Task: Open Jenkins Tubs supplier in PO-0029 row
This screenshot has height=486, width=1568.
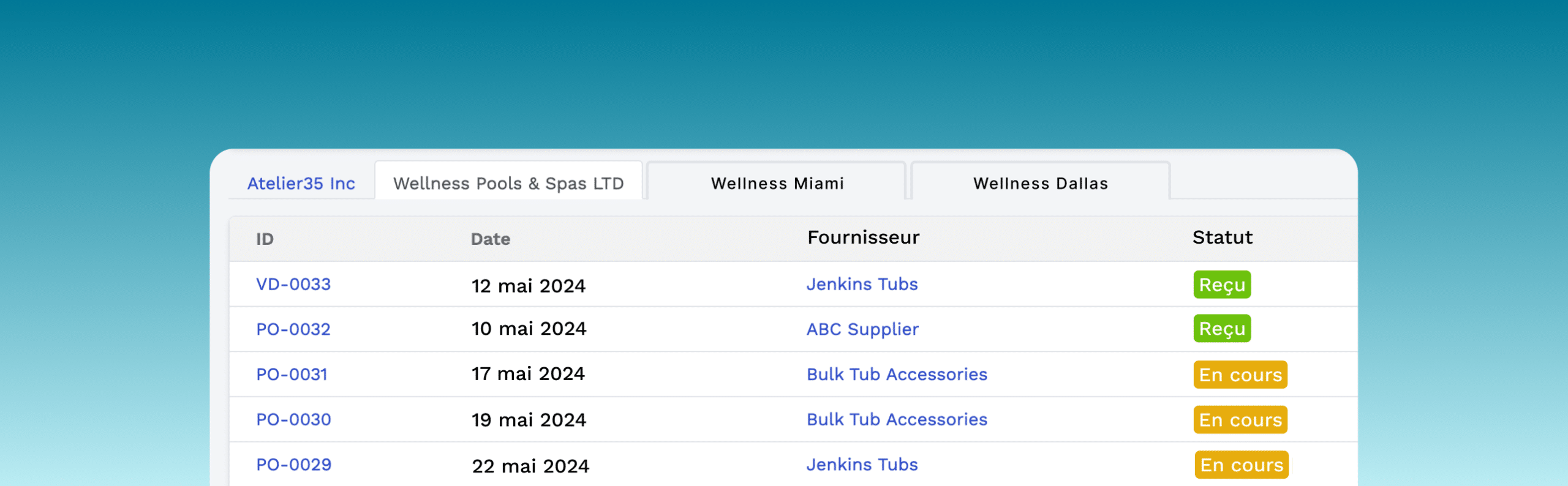Action: click(862, 465)
